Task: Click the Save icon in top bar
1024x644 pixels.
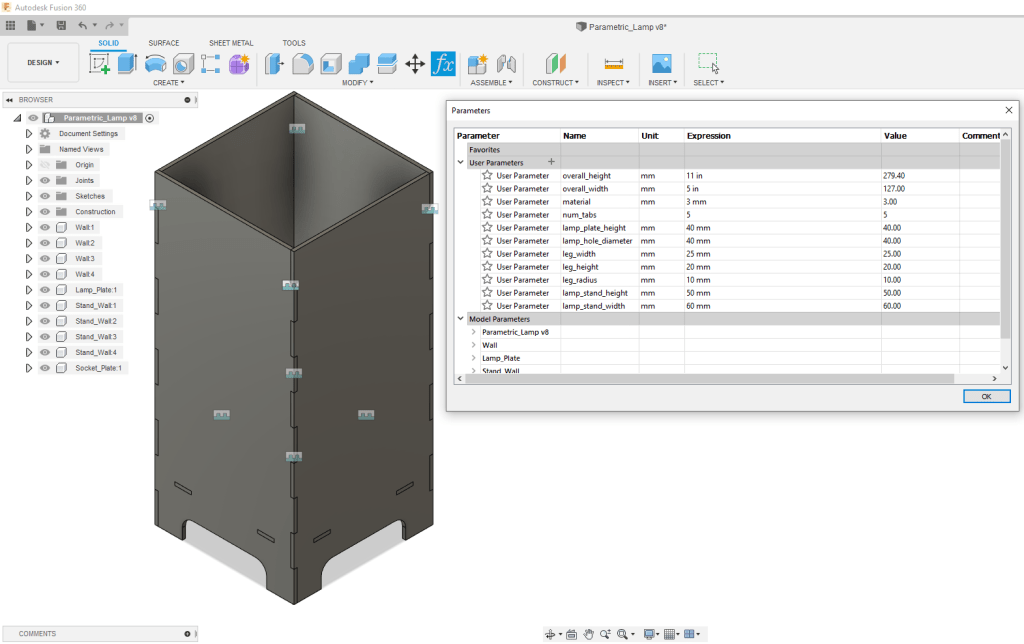Action: (62, 24)
